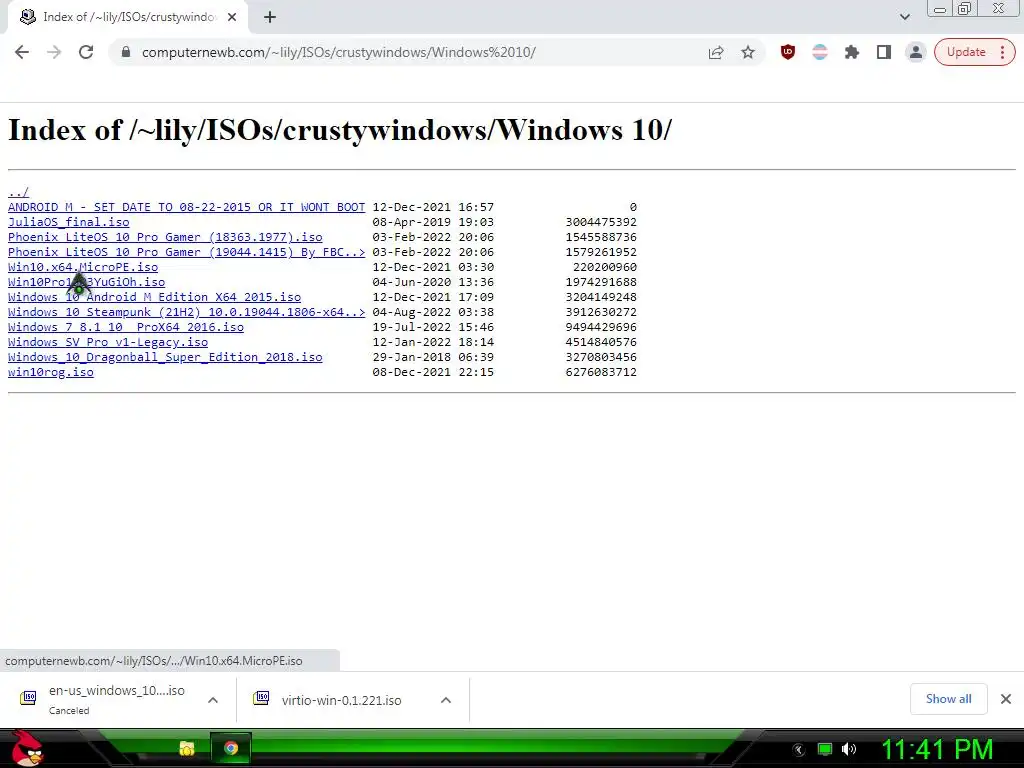Open the volume speaker tray icon
The height and width of the screenshot is (768, 1024).
pos(849,749)
